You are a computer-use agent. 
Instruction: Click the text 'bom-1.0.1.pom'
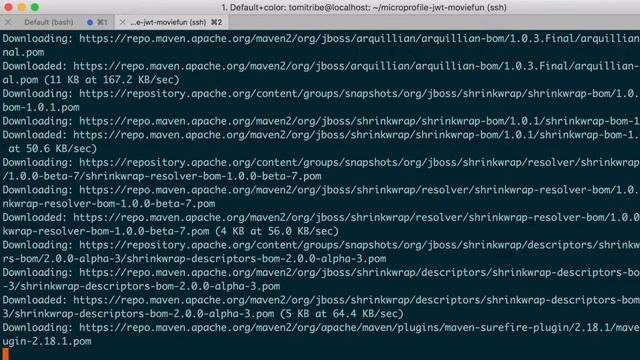[x=41, y=108]
